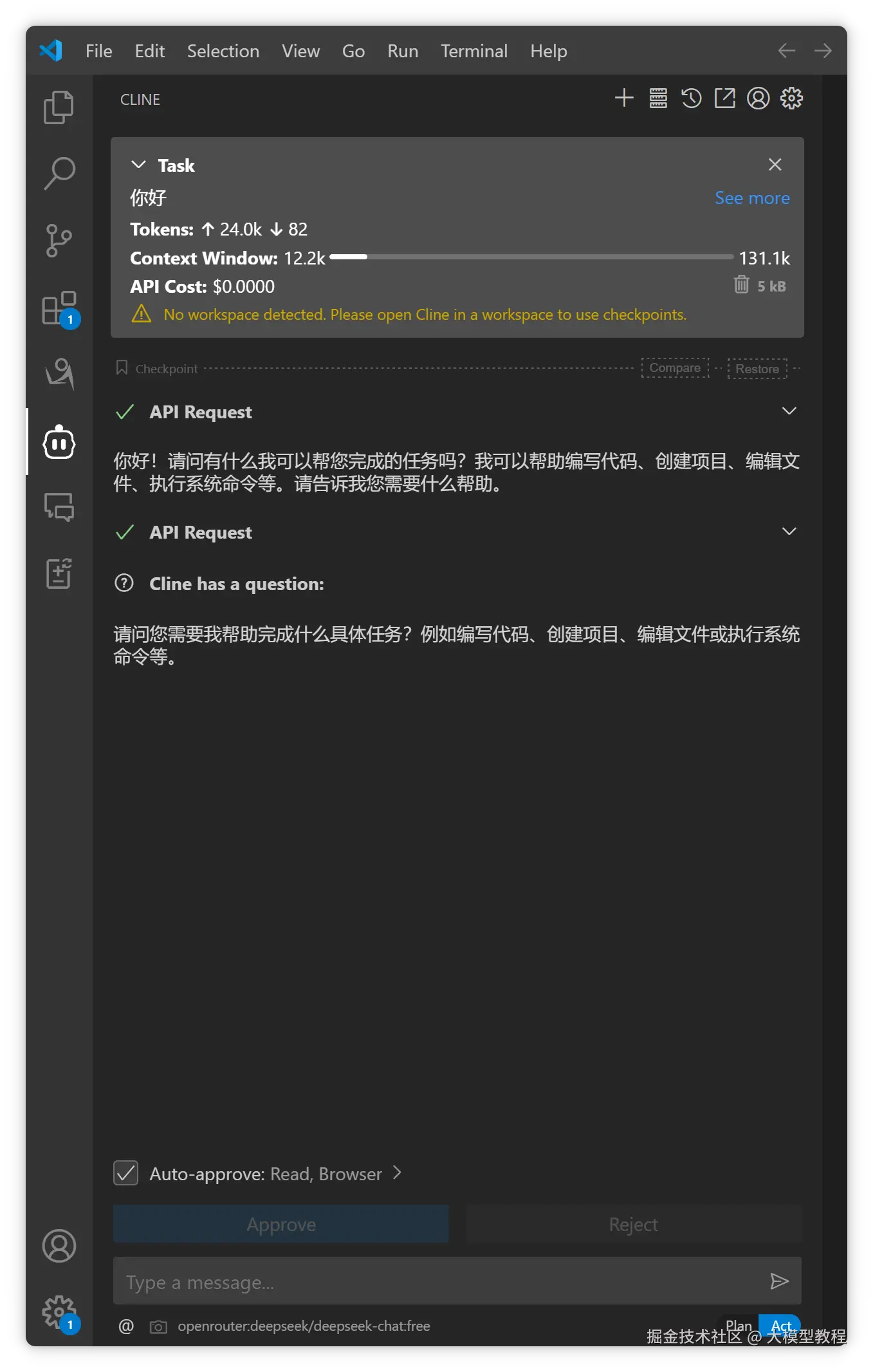Open the Extensions view with badge
This screenshot has height=1372, width=873.
click(x=59, y=308)
